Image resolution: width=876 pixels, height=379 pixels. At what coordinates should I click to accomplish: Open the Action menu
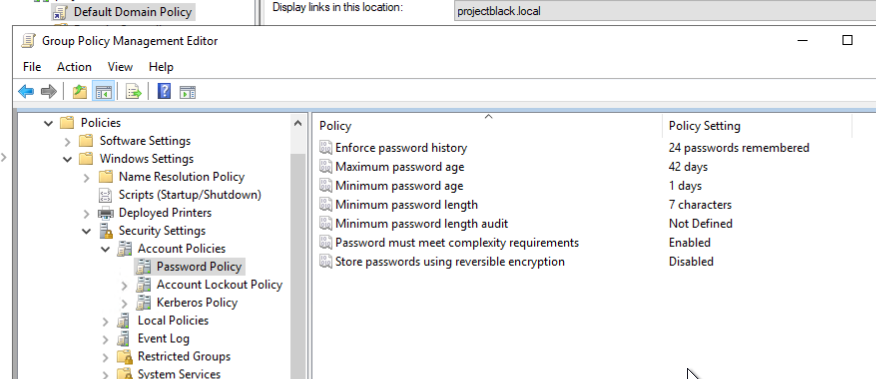tap(74, 67)
